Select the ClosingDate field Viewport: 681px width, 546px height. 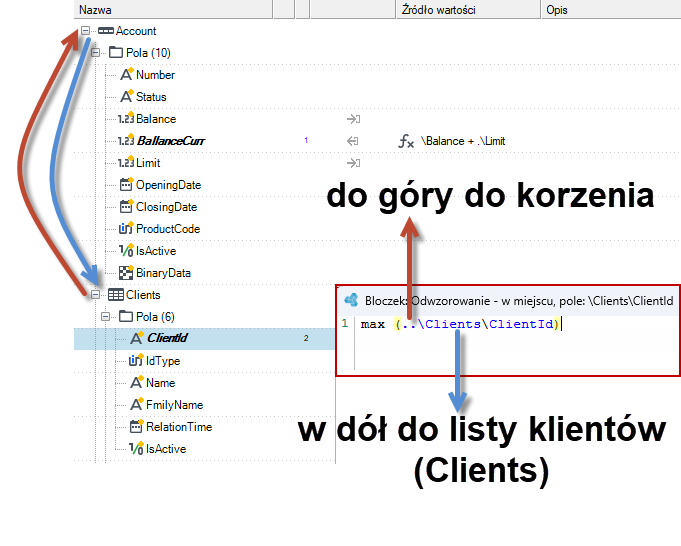[x=166, y=207]
